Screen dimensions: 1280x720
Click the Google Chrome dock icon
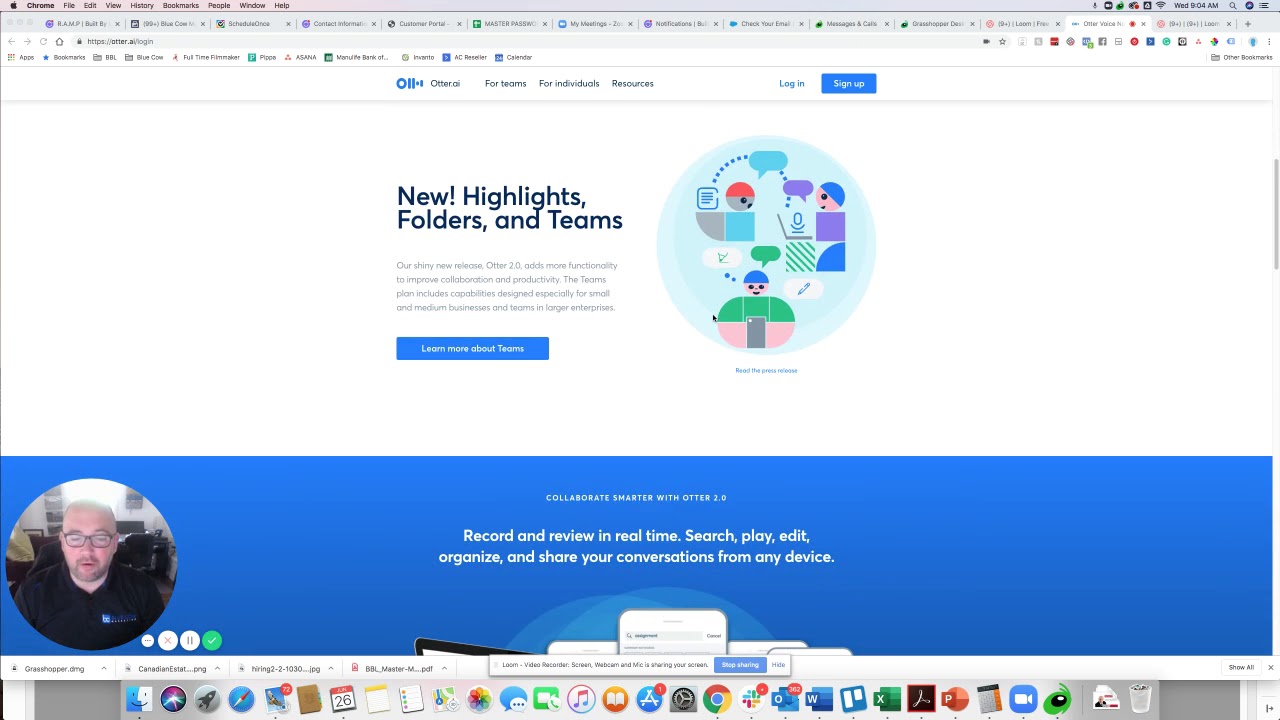717,699
